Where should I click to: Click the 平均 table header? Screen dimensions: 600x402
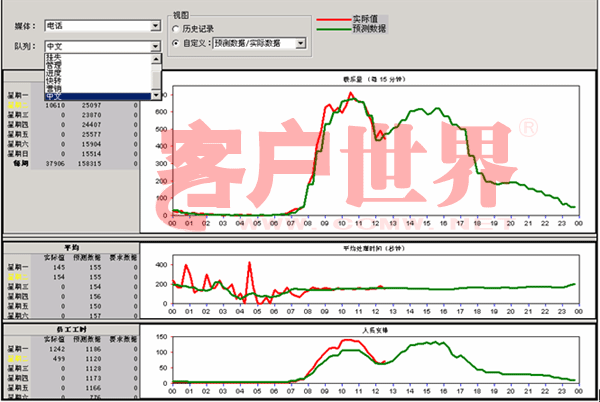pyautogui.click(x=69, y=246)
